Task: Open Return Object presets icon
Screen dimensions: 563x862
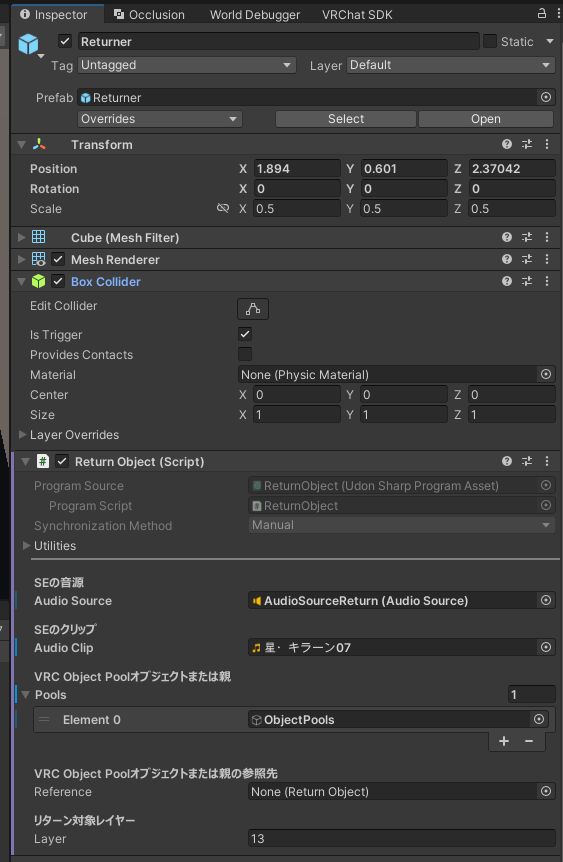Action: click(527, 461)
